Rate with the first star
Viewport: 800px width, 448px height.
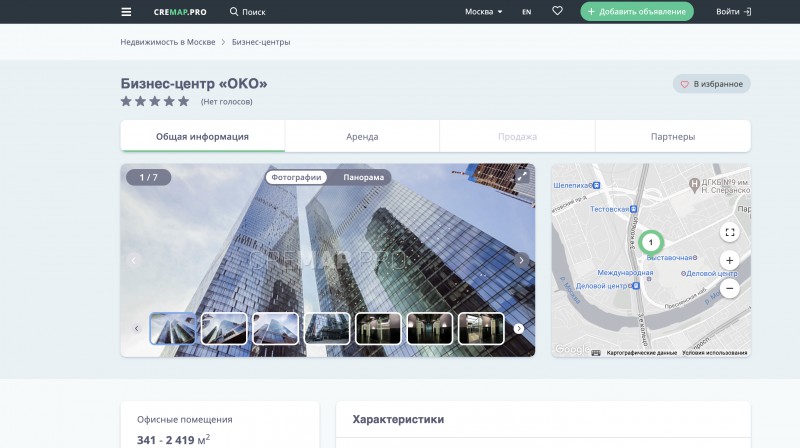(x=126, y=101)
